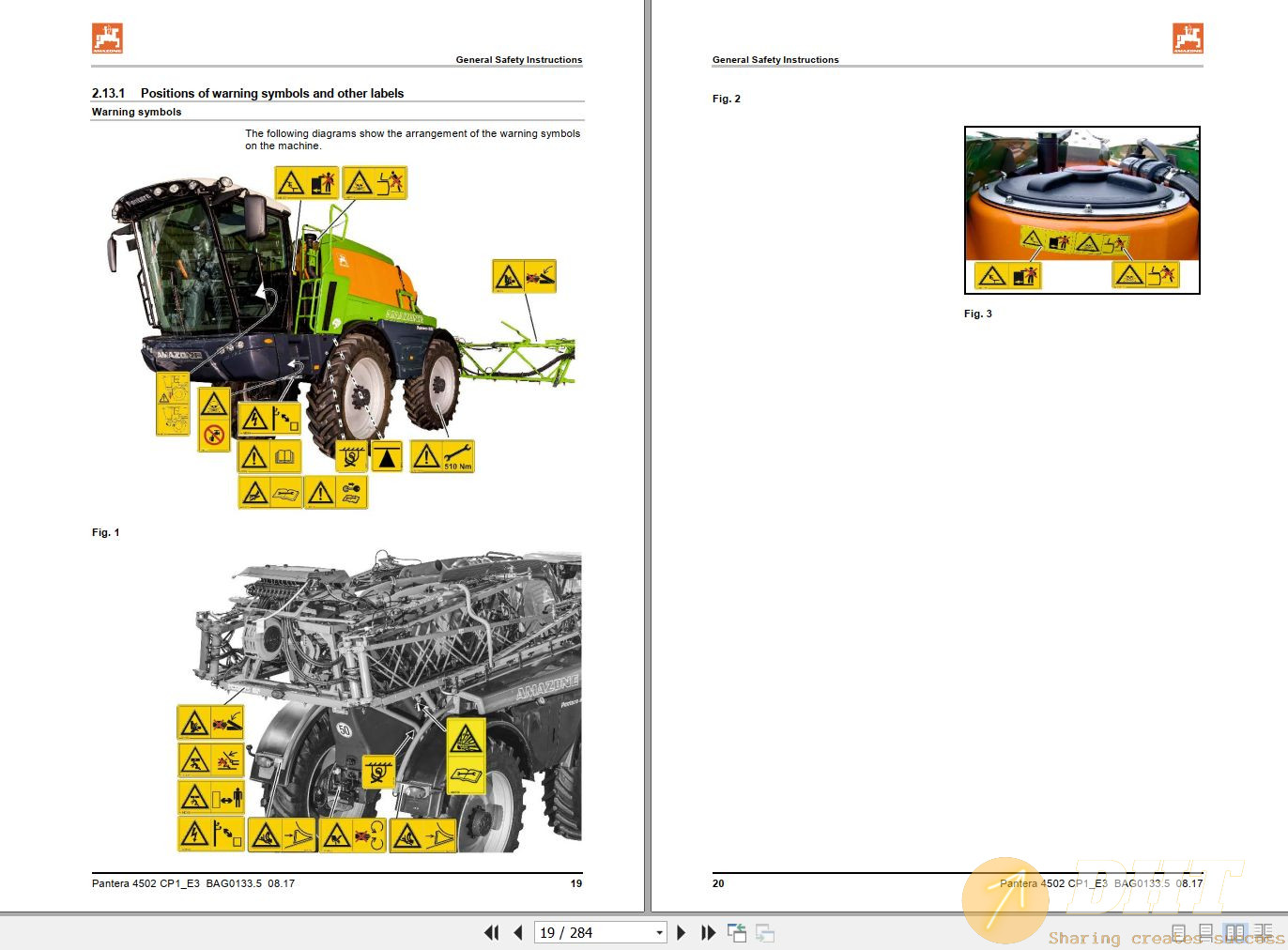
Task: Select the 'Fig. 3' caption
Action: click(978, 314)
